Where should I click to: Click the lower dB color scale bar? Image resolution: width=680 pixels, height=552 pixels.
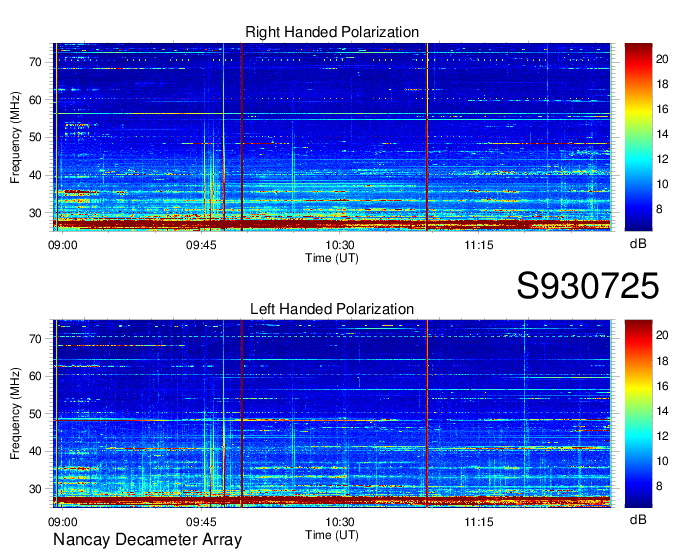tap(638, 413)
